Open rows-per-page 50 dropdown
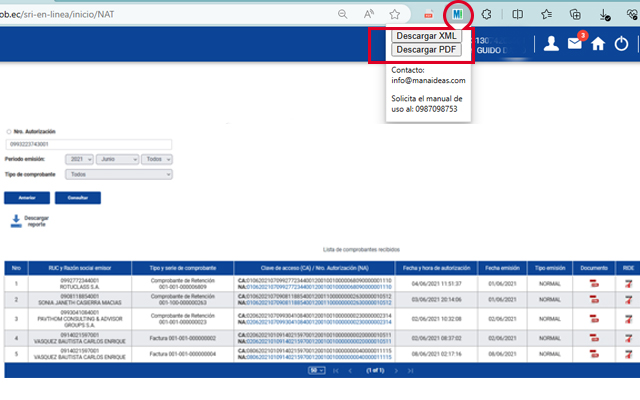 [x=317, y=371]
